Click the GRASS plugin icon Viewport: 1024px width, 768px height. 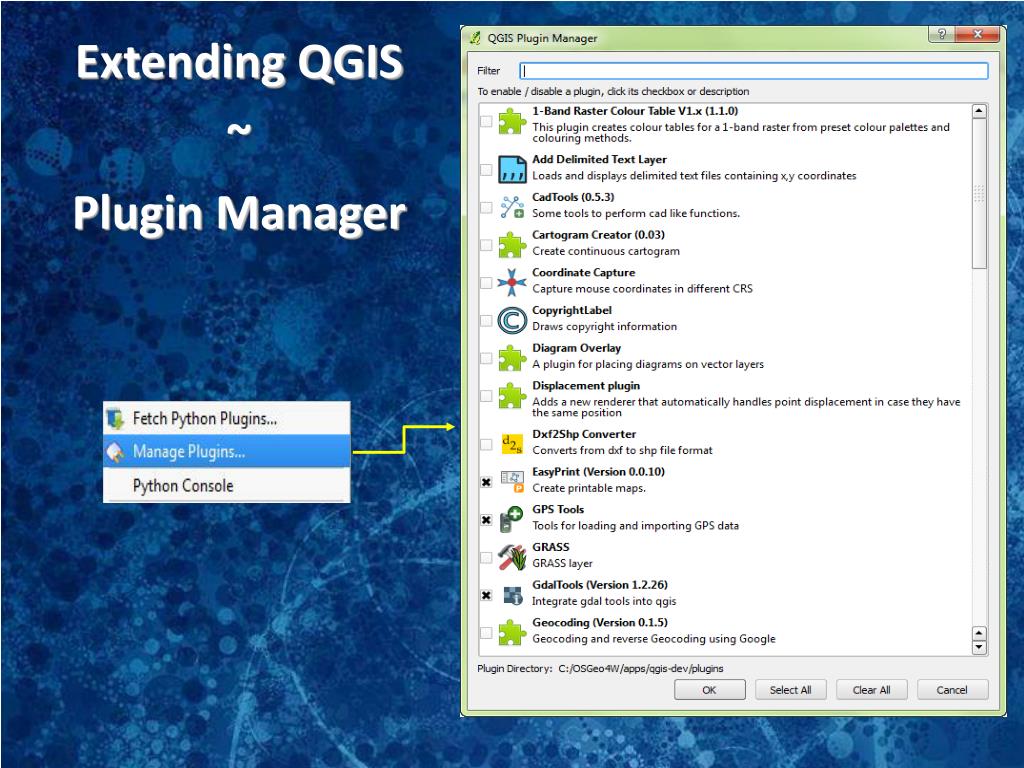[512, 557]
